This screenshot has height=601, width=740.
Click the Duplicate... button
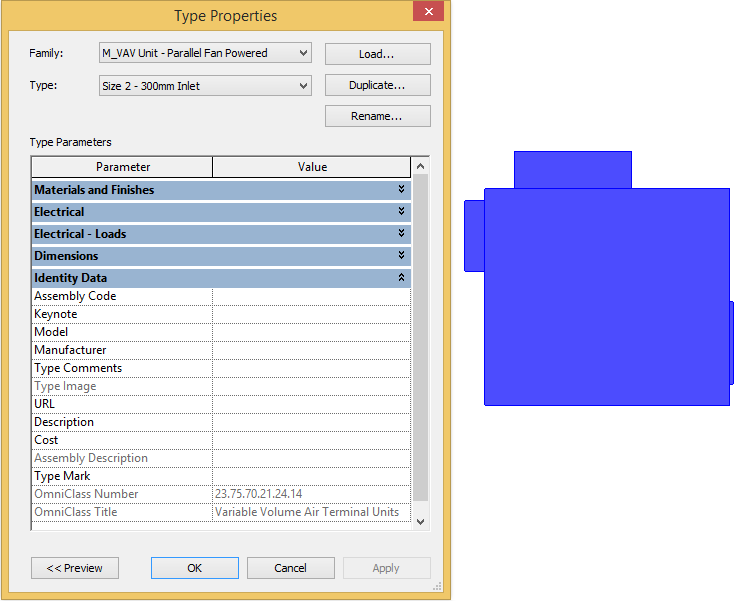coord(378,85)
